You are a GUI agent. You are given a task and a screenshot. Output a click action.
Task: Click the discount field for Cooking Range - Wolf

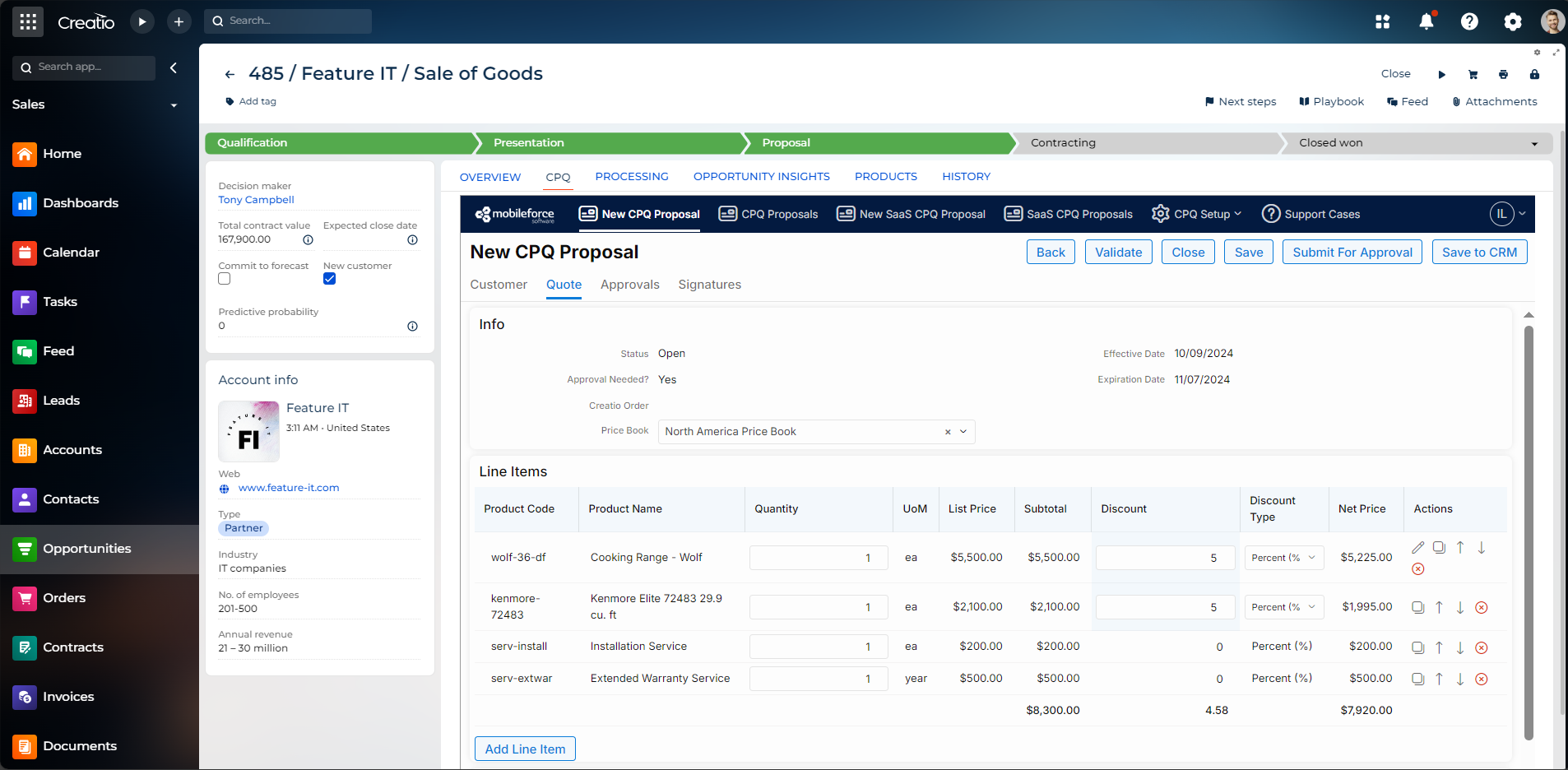[x=1166, y=558]
